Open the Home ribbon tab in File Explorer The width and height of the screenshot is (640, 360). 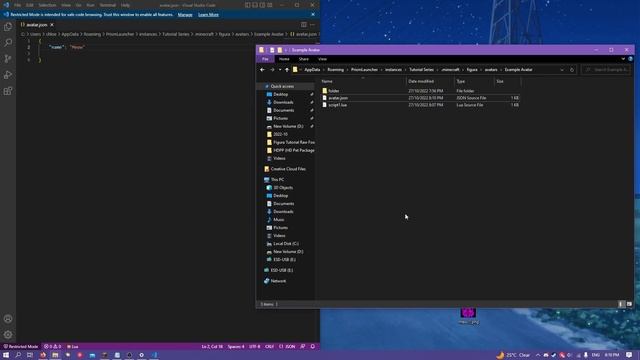click(x=284, y=59)
